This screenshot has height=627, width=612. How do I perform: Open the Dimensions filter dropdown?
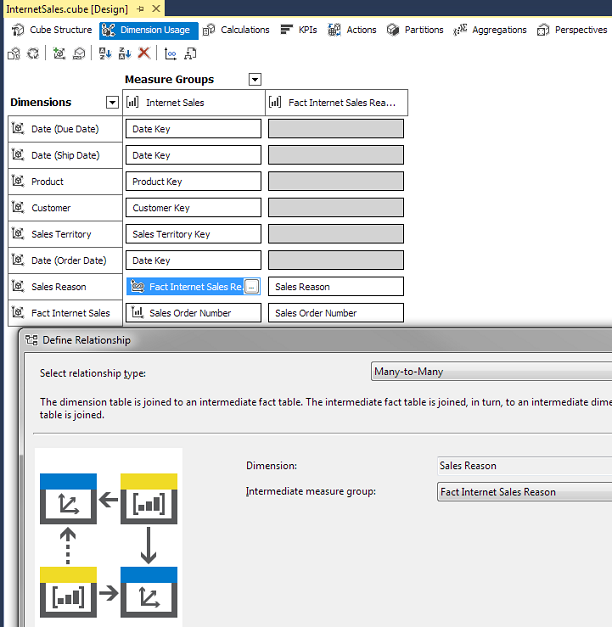point(112,102)
